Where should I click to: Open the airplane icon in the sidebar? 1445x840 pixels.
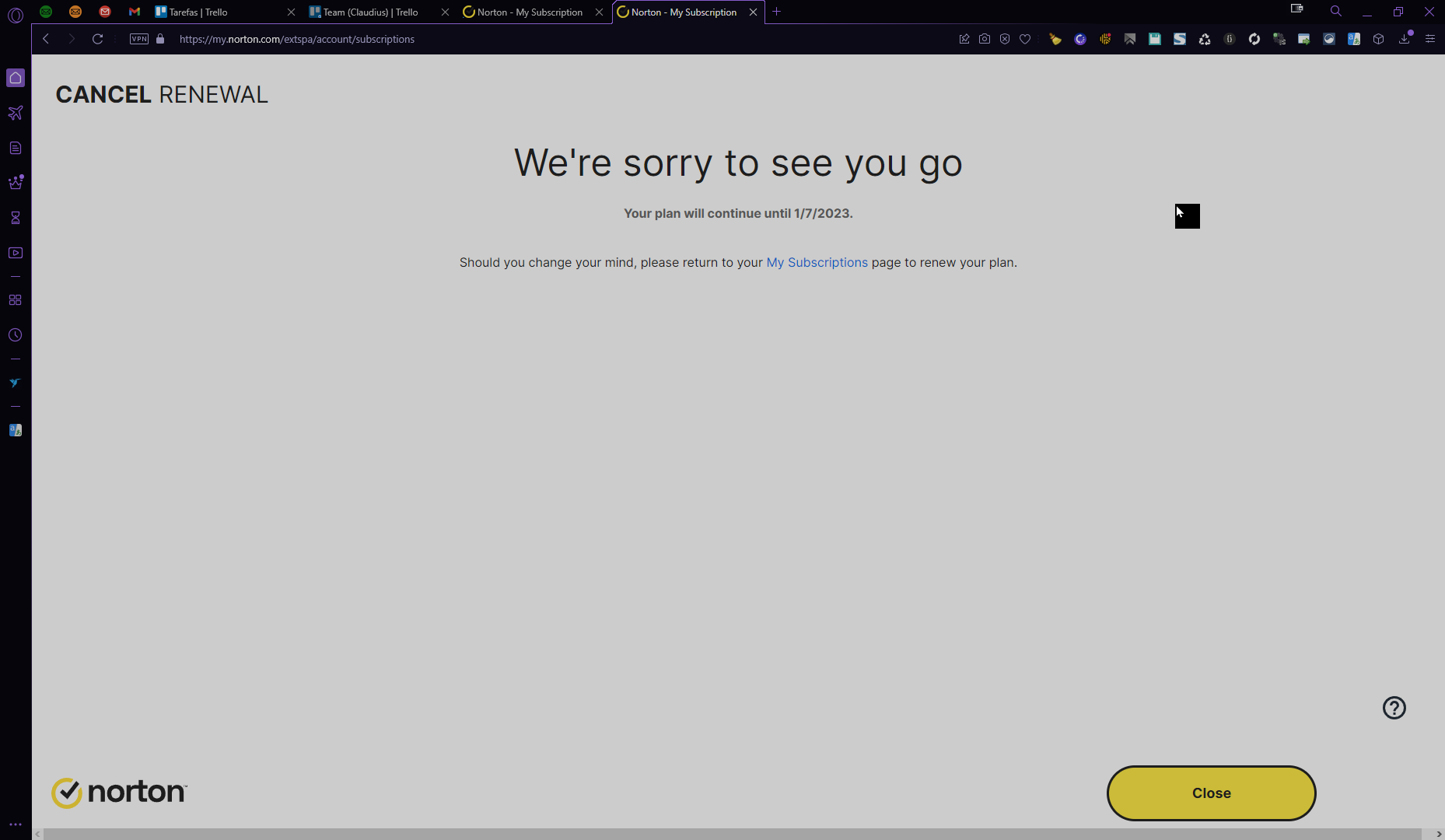[16, 113]
